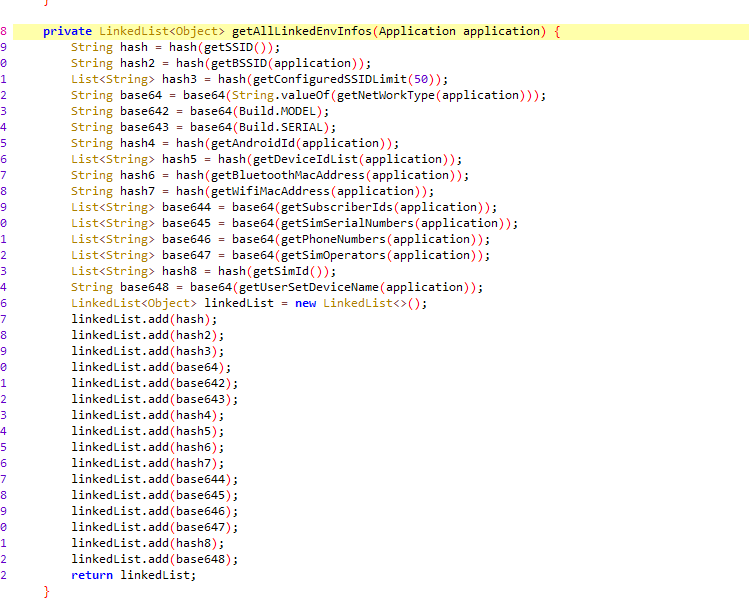The width and height of the screenshot is (749, 603).
Task: Click Build.MODEL reference
Action: click(x=278, y=111)
